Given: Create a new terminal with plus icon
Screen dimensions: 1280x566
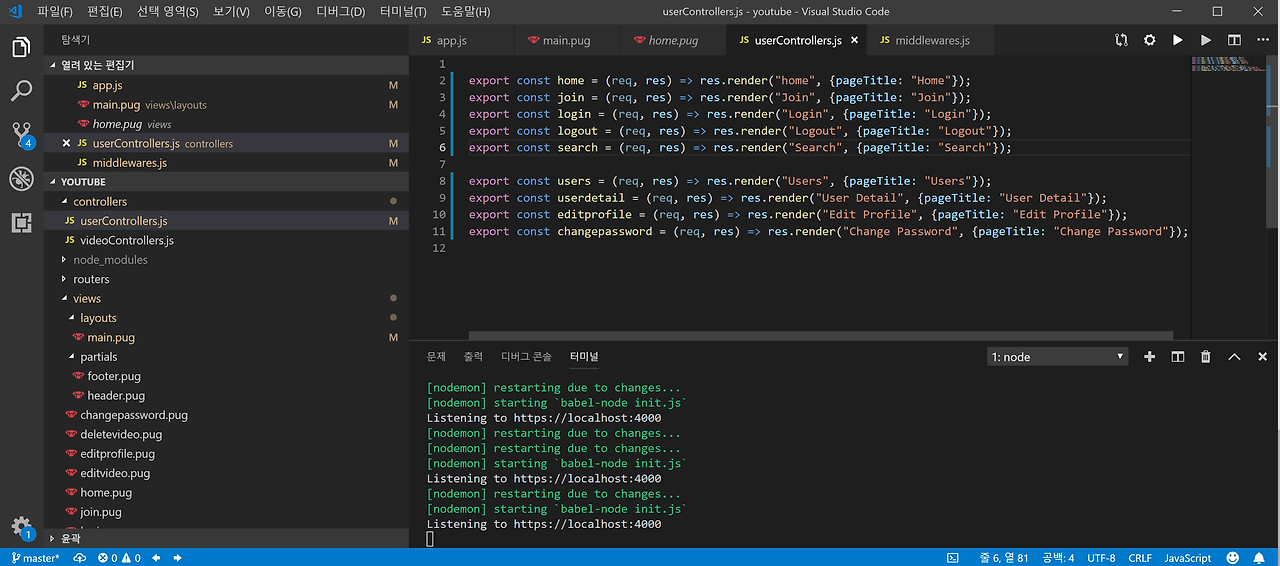Looking at the screenshot, I should click(x=1150, y=357).
